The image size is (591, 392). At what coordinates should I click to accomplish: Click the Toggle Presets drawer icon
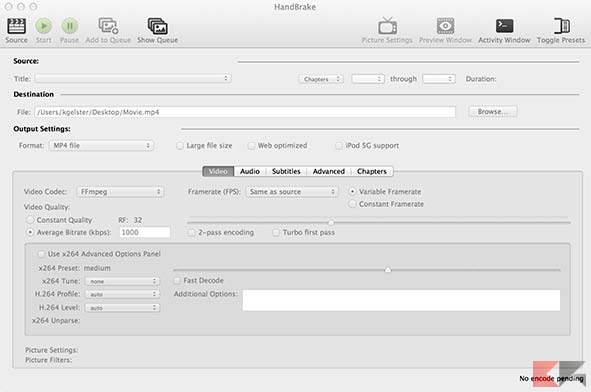pos(561,26)
